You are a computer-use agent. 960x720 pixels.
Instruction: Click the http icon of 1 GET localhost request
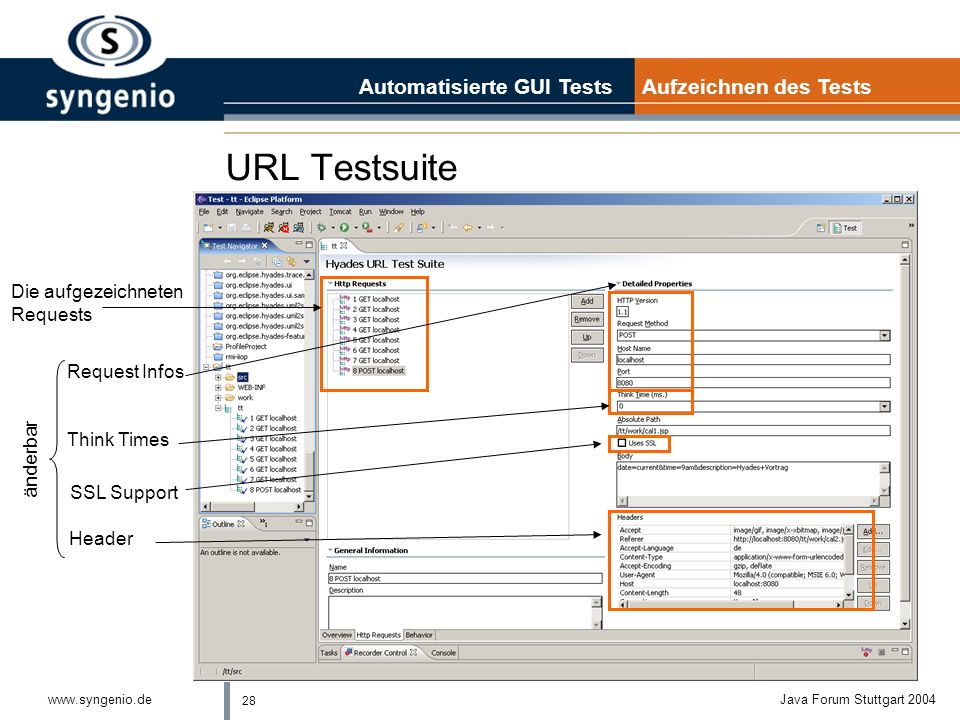[x=345, y=299]
